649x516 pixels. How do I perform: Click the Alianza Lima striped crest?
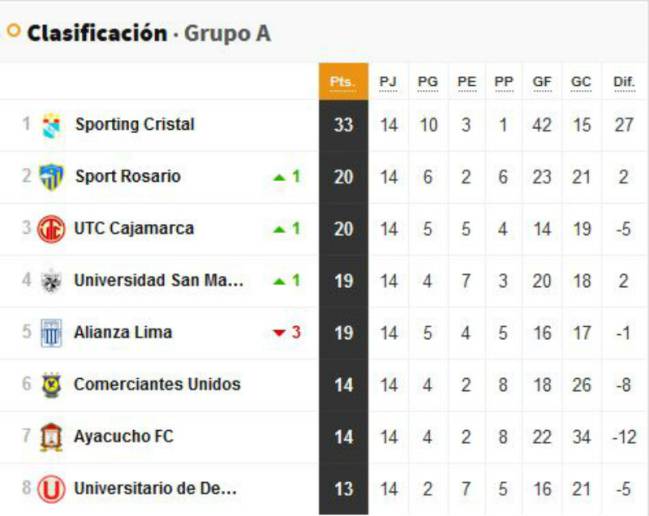point(51,333)
